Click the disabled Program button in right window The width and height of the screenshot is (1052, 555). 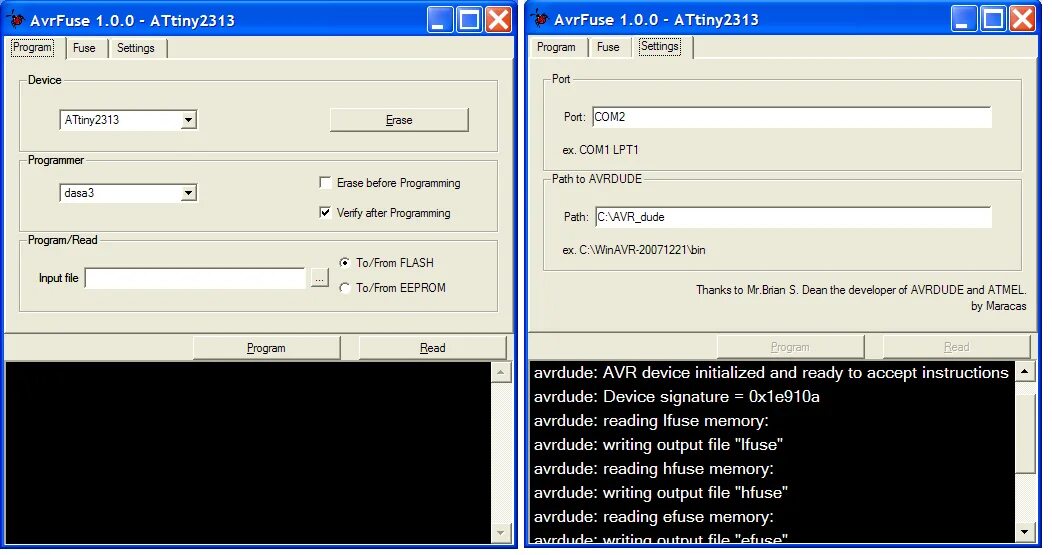pos(790,347)
